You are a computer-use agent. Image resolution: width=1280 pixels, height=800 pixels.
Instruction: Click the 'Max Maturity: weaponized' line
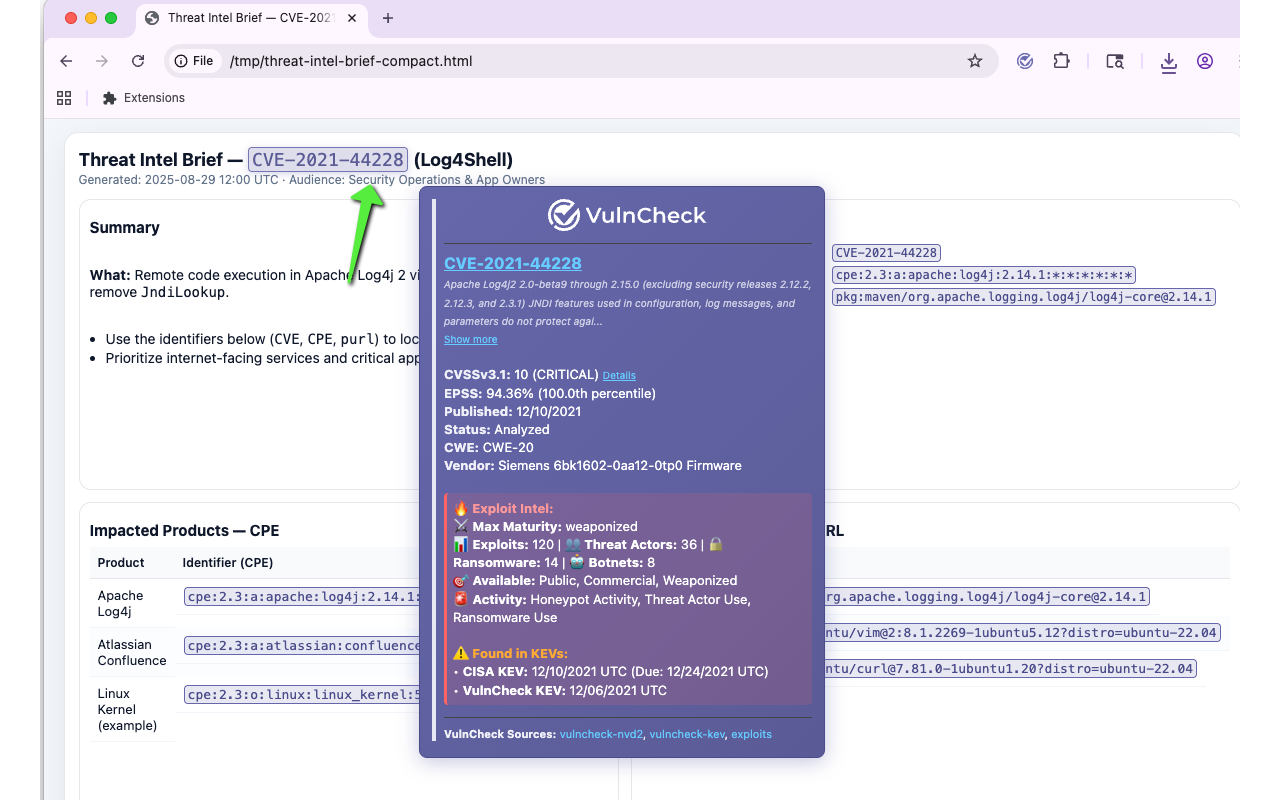[545, 526]
